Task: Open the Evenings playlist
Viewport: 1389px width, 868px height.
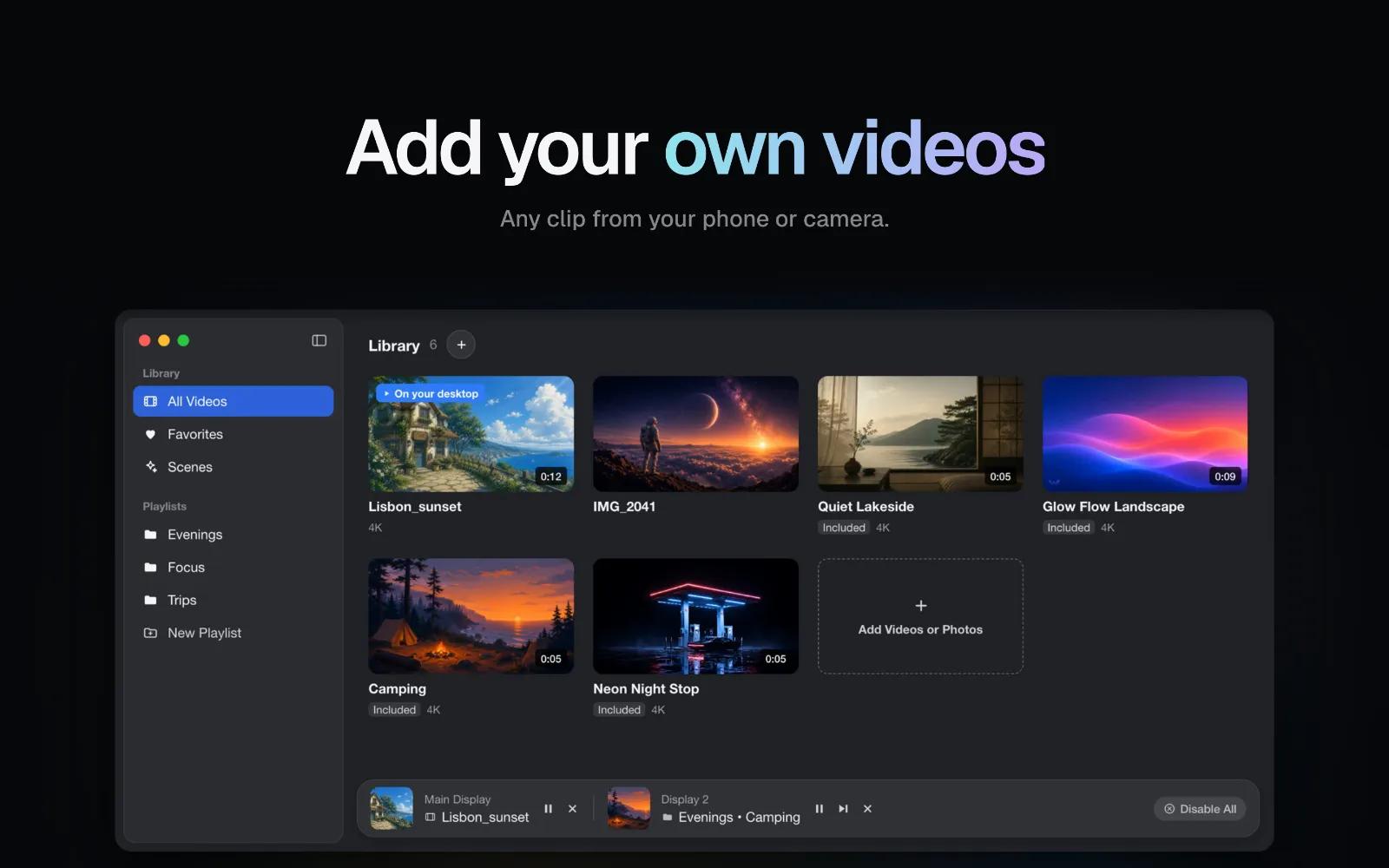Action: coord(233,535)
